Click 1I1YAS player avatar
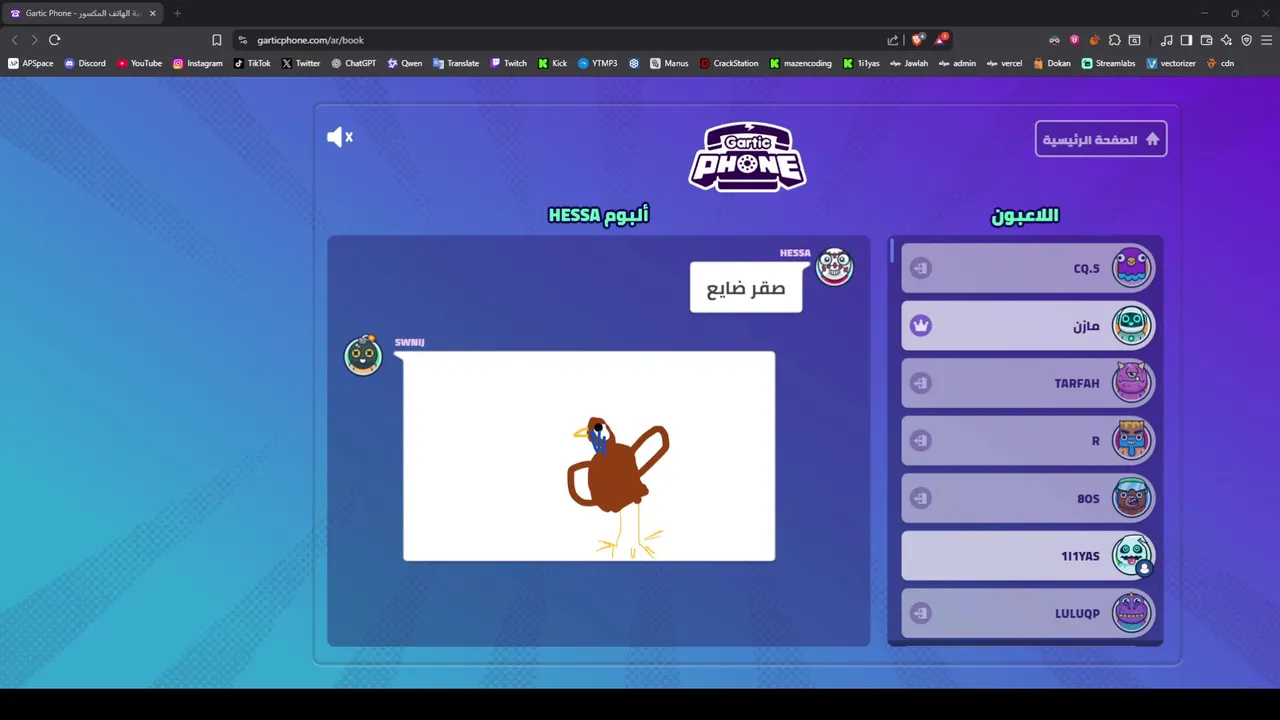Screen dimensions: 1280x720 pos(1132,555)
